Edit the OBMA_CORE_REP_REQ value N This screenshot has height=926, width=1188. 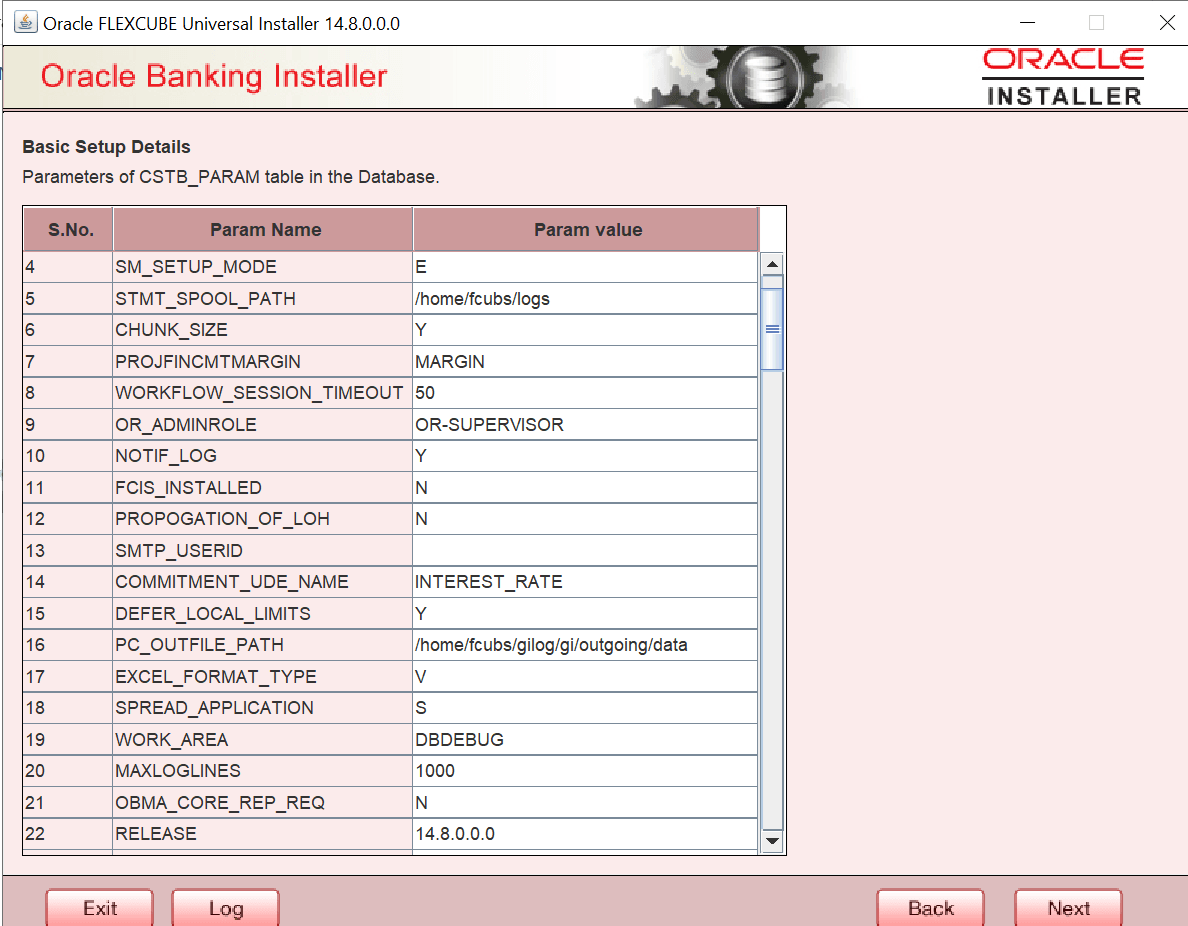(585, 802)
